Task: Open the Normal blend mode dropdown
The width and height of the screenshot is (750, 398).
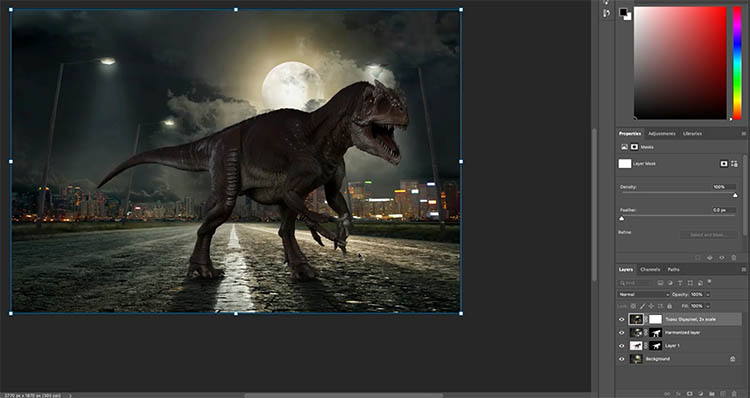Action: (x=644, y=295)
